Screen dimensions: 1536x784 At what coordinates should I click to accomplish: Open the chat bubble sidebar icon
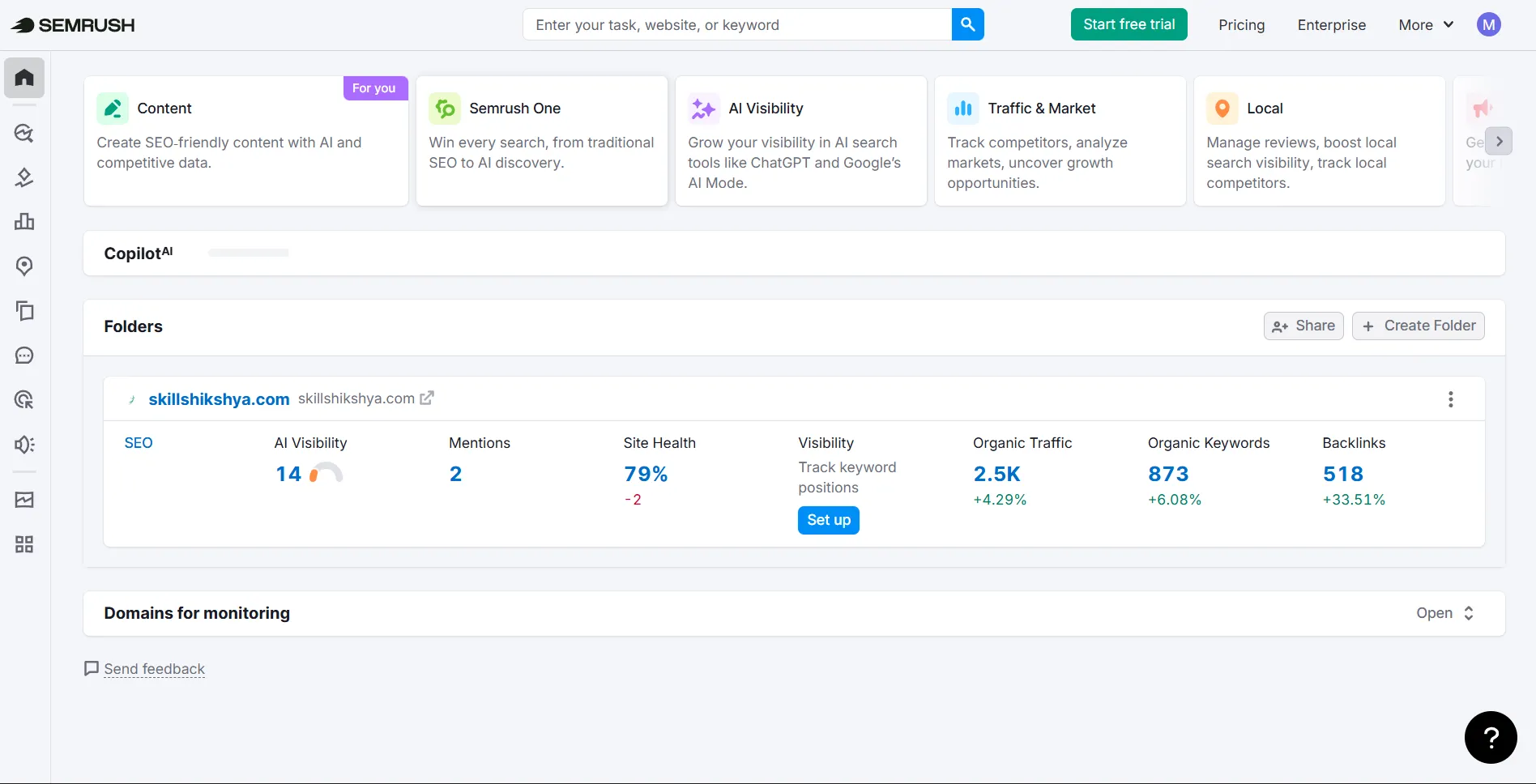point(24,356)
